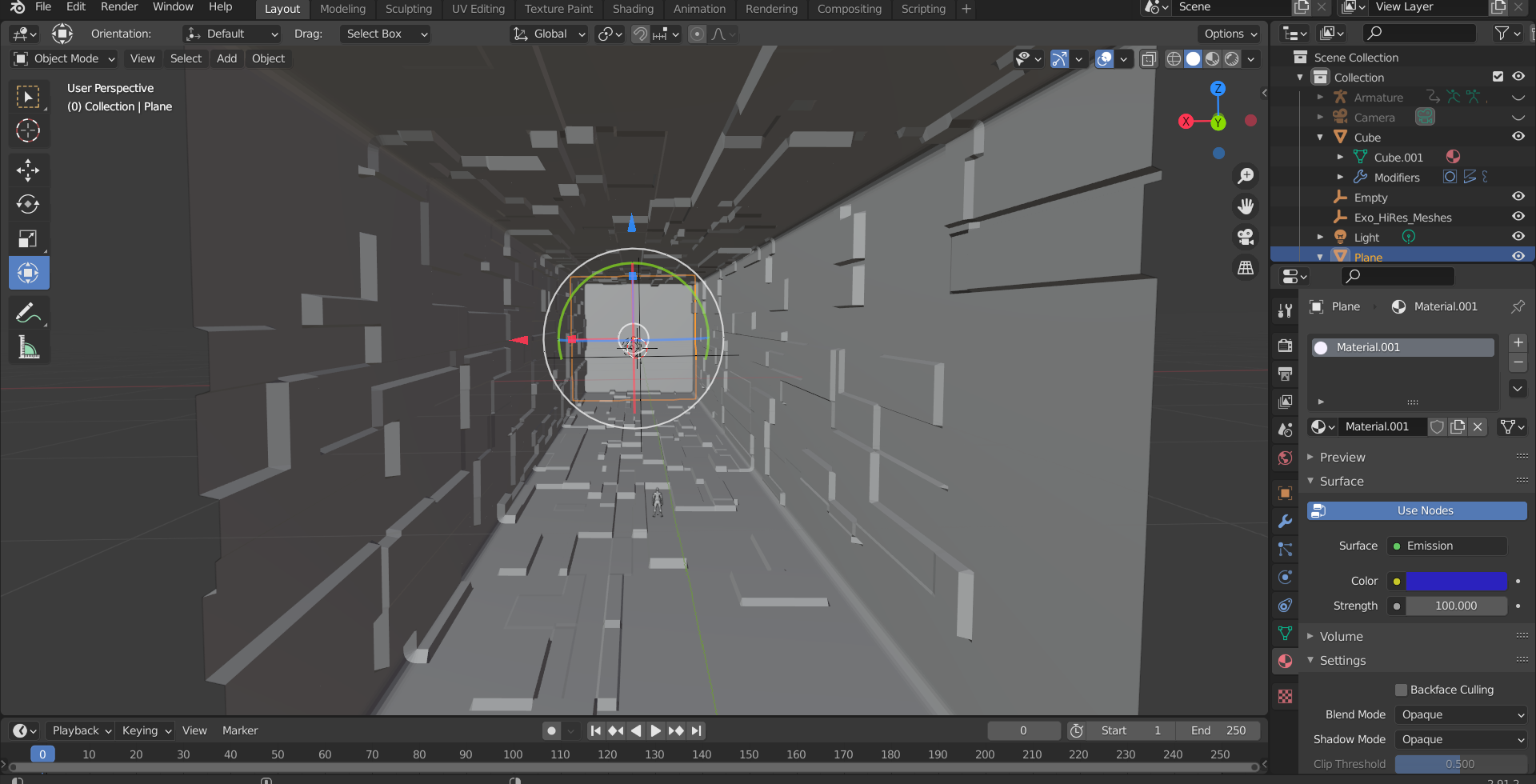
Task: Click the blue emission Color swatch
Action: pyautogui.click(x=1456, y=581)
